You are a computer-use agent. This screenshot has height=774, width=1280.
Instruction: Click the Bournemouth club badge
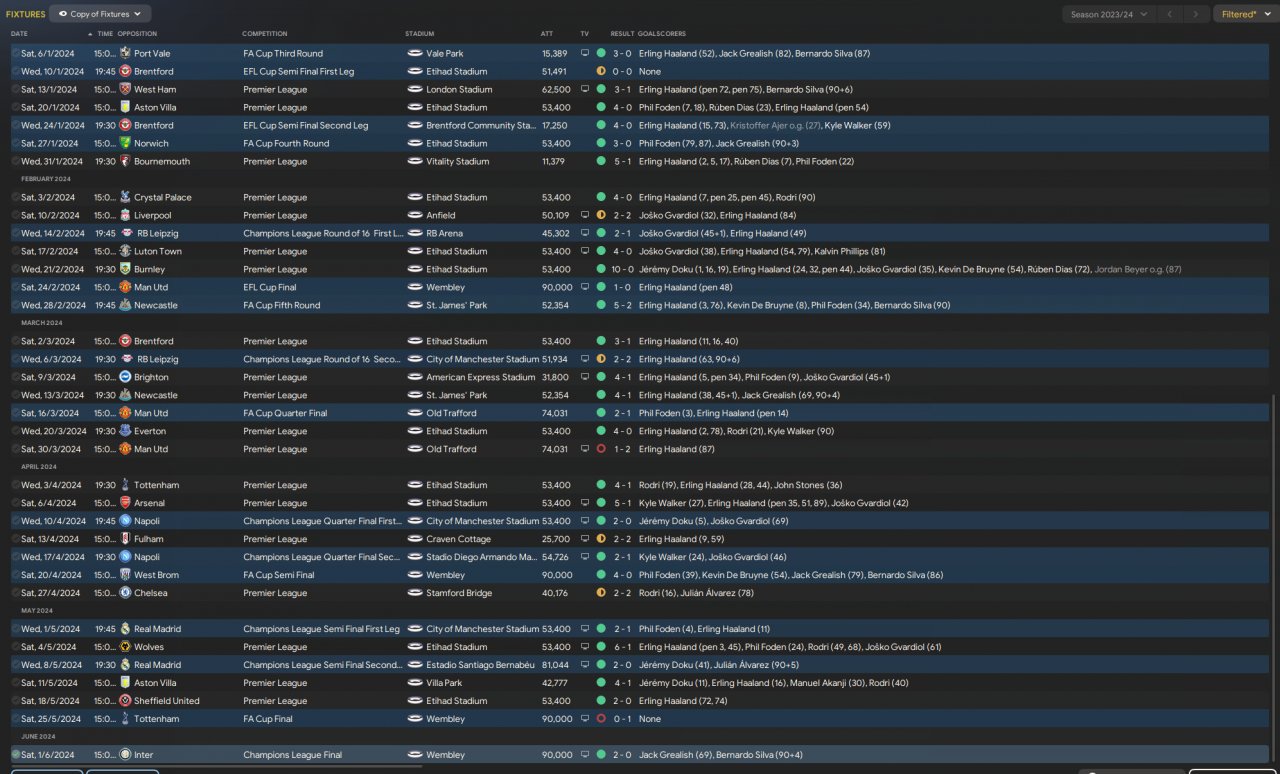125,161
